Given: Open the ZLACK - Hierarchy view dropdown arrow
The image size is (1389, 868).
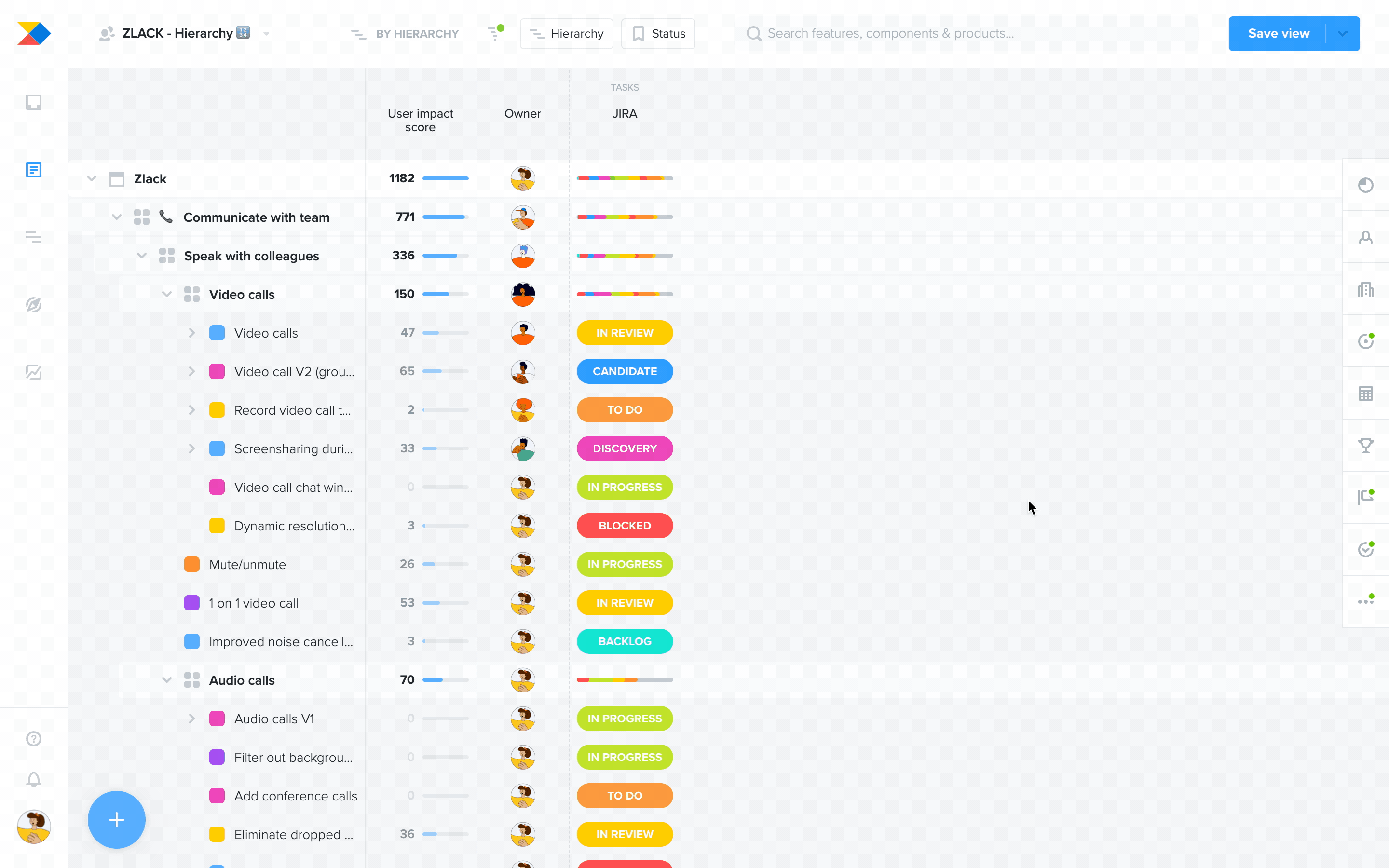Looking at the screenshot, I should click(266, 34).
